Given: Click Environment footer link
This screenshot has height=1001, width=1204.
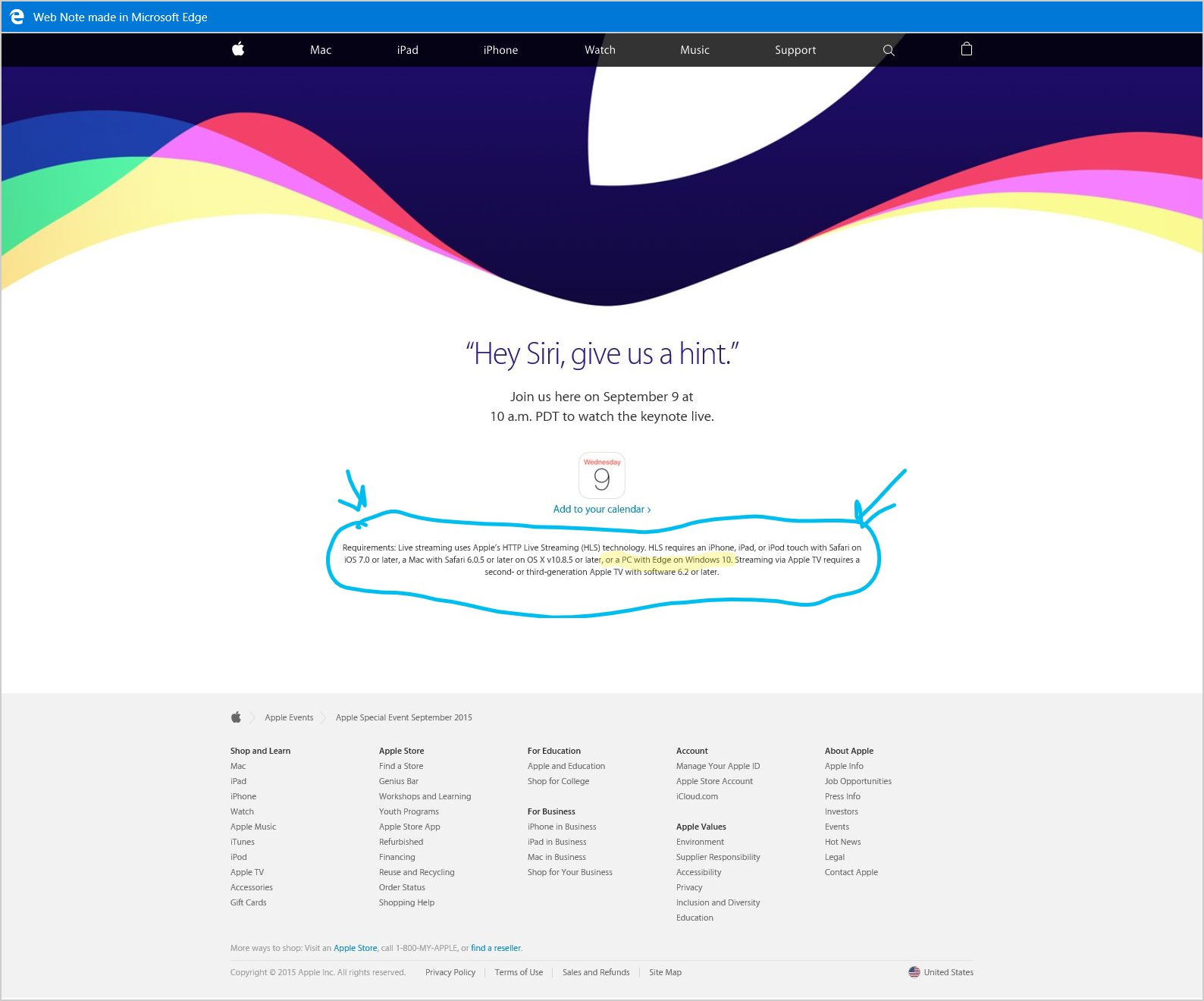Looking at the screenshot, I should (700, 842).
